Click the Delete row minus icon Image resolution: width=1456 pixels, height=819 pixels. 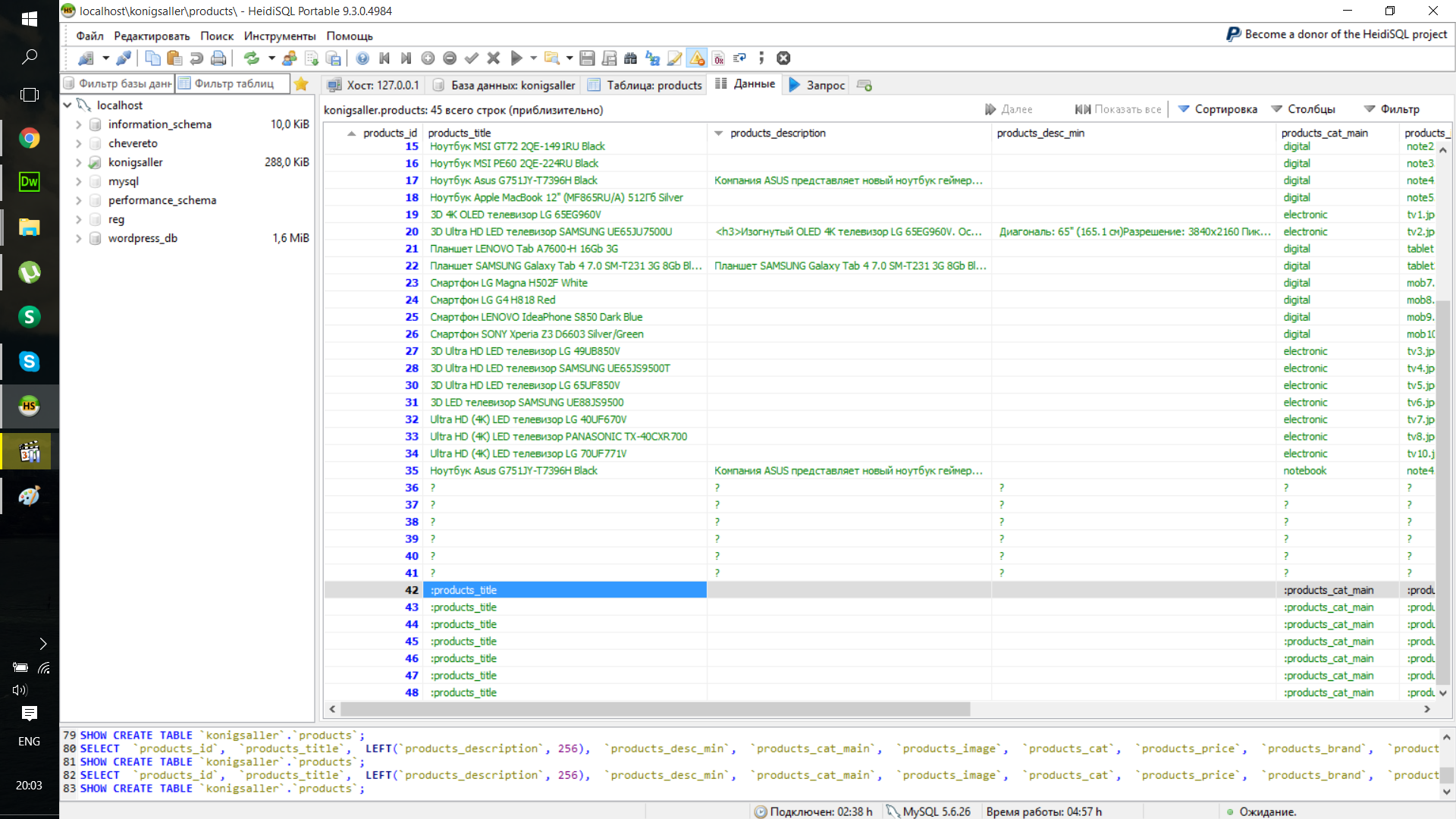450,58
